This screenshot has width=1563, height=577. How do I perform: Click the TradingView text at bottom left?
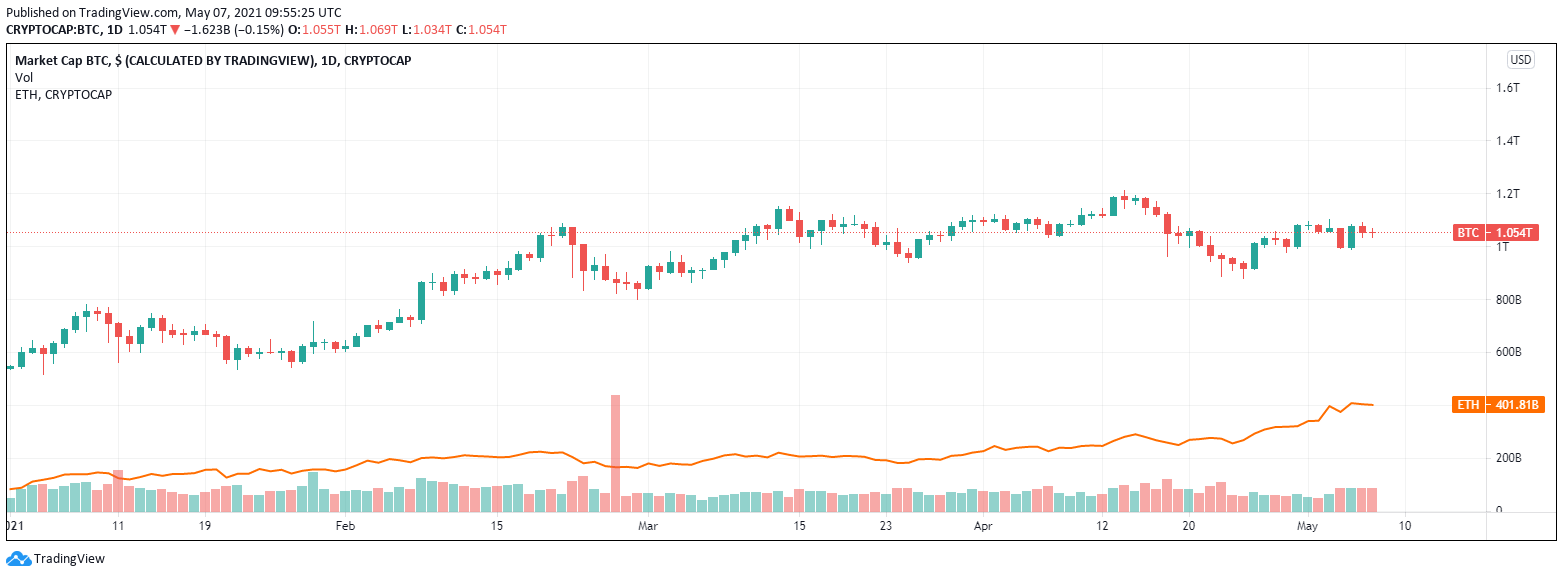(69, 559)
